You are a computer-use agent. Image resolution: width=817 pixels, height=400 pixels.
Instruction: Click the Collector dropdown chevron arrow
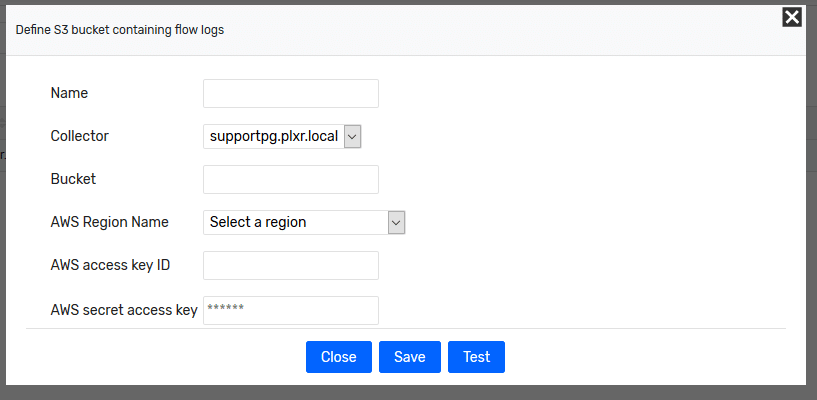coord(352,136)
